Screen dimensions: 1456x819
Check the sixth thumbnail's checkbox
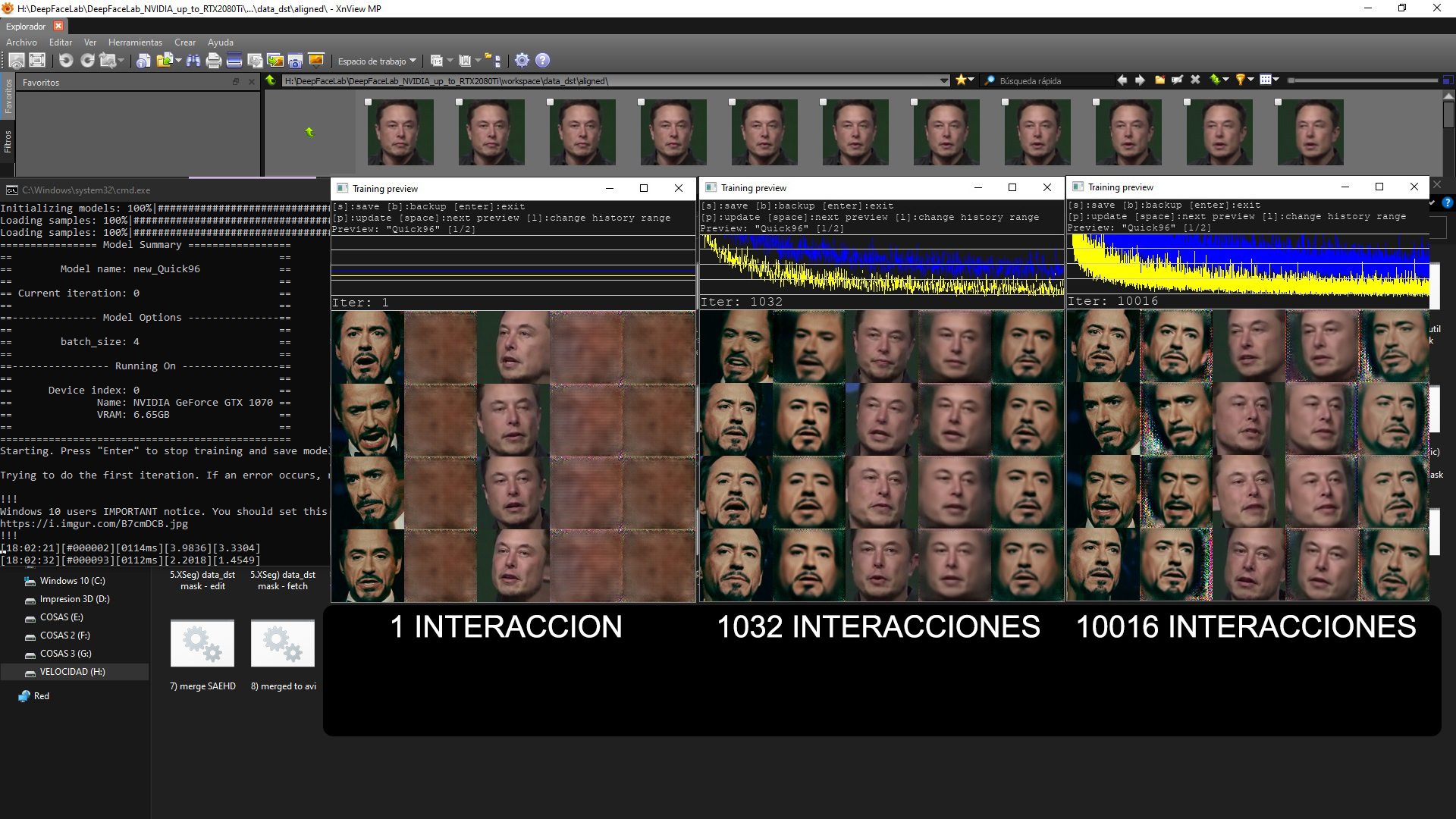824,102
